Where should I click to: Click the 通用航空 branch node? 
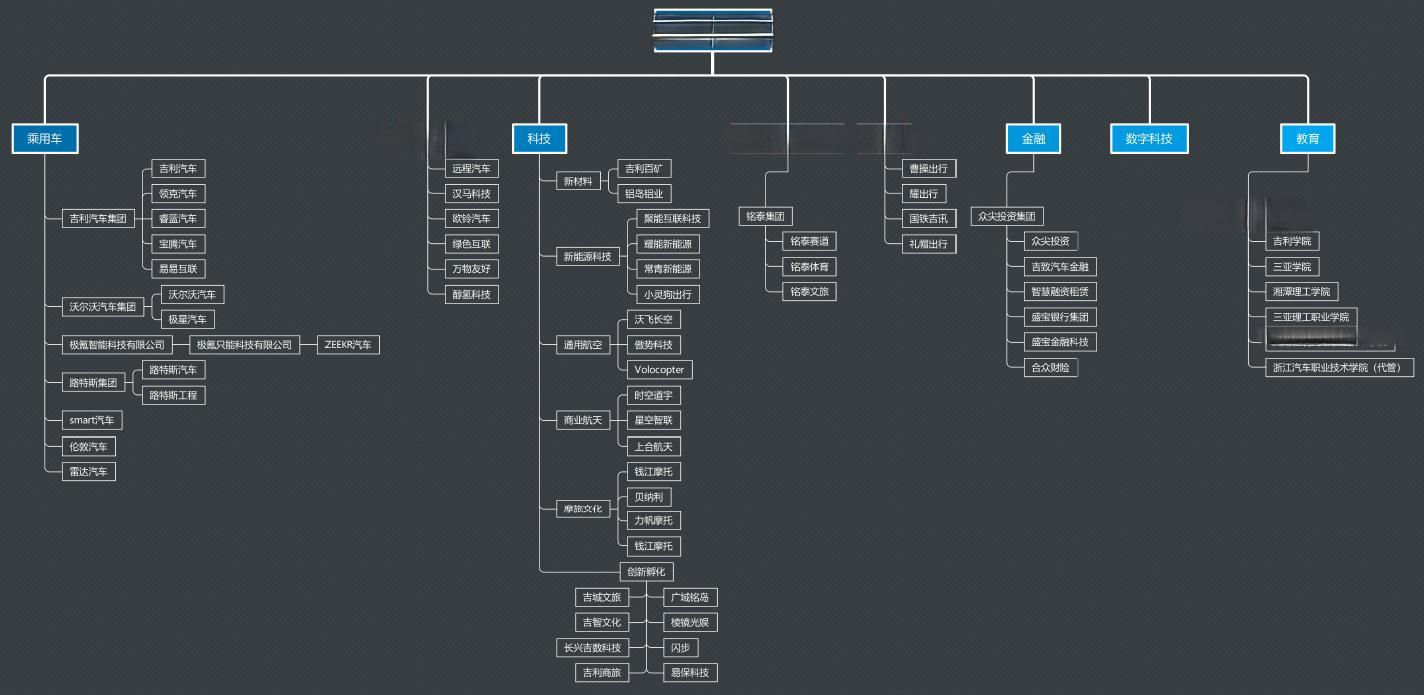(x=583, y=345)
